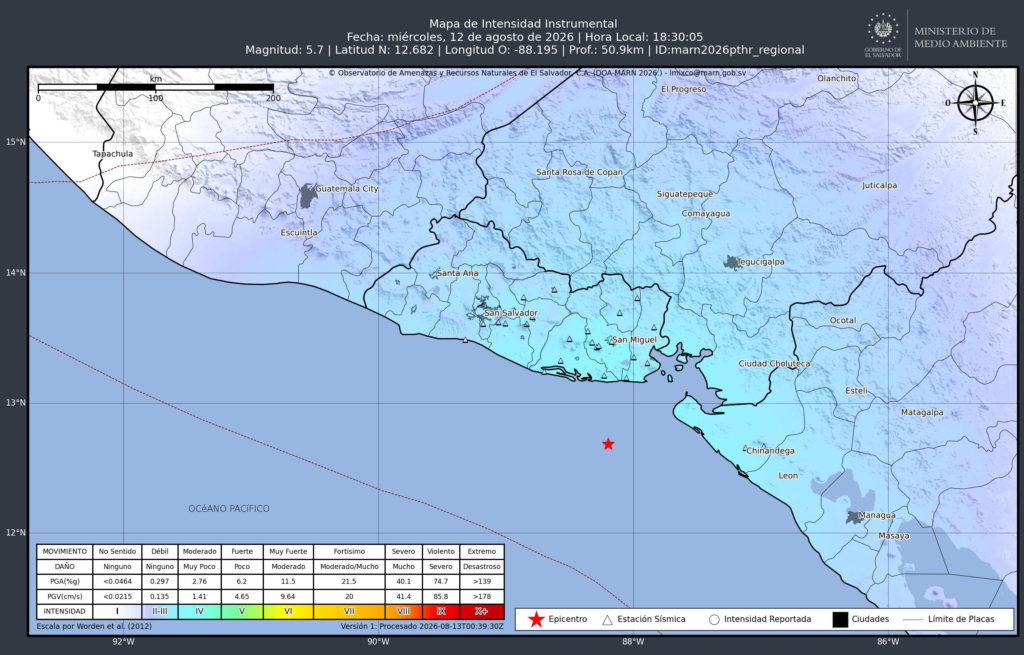The image size is (1024, 655).
Task: Click the San Miguel city label
Action: (x=634, y=340)
